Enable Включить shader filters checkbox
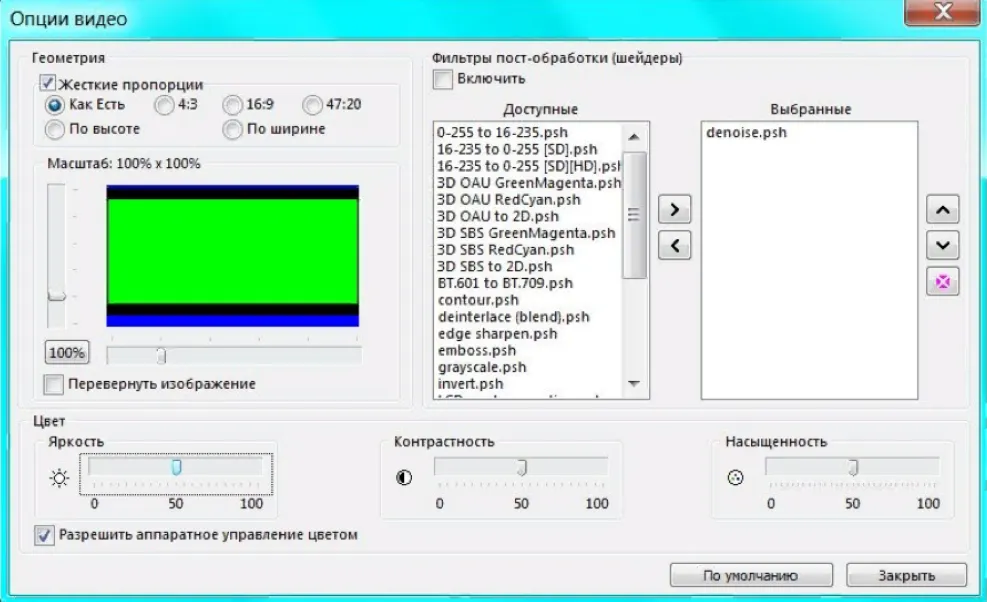Screen dimensions: 987x602 pos(443,79)
